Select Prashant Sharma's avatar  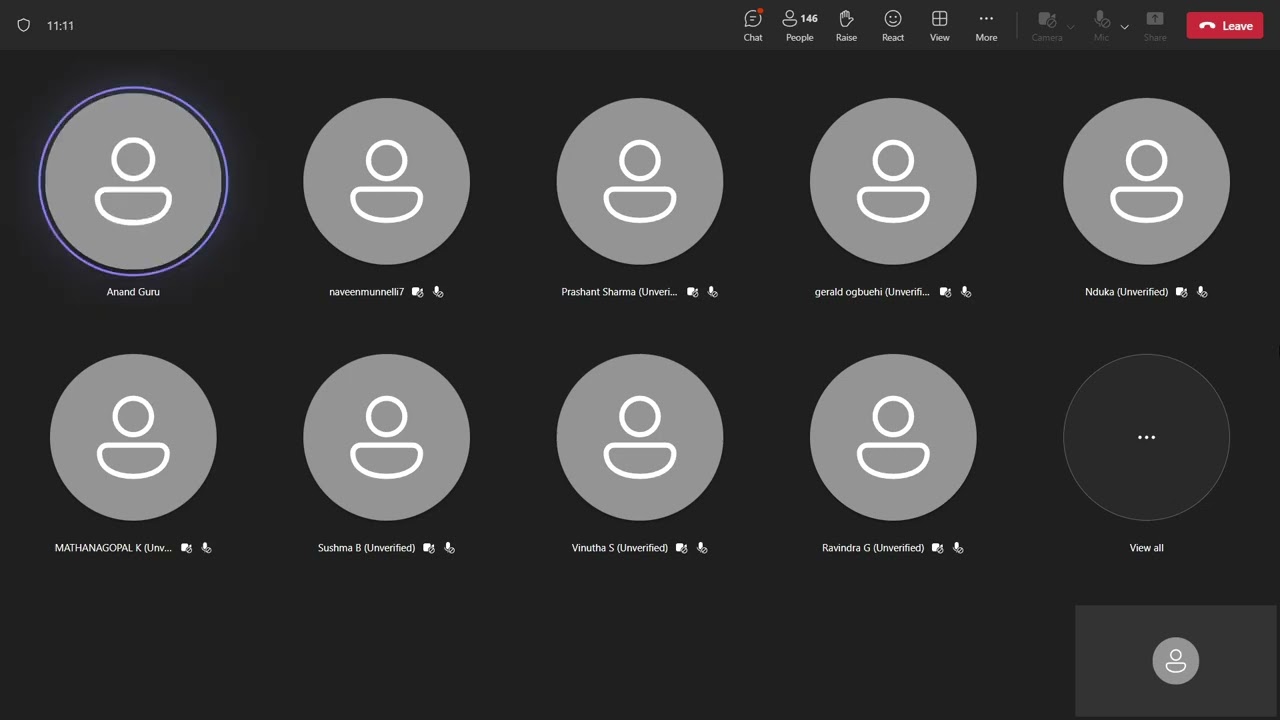tap(640, 181)
